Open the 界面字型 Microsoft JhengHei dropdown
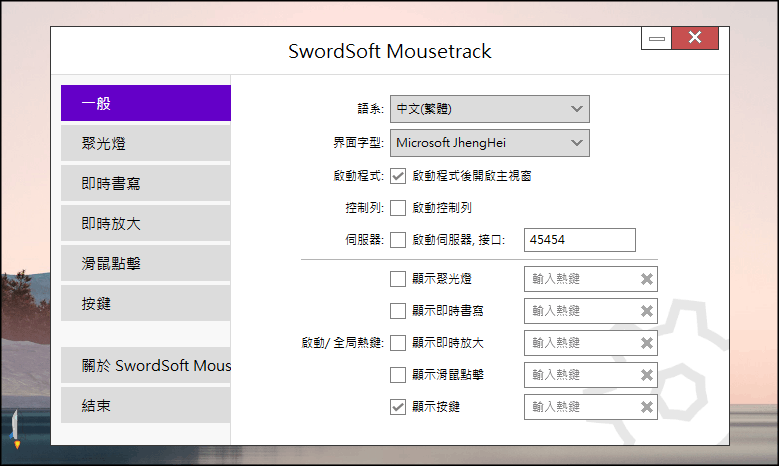The height and width of the screenshot is (466, 779). (x=489, y=143)
